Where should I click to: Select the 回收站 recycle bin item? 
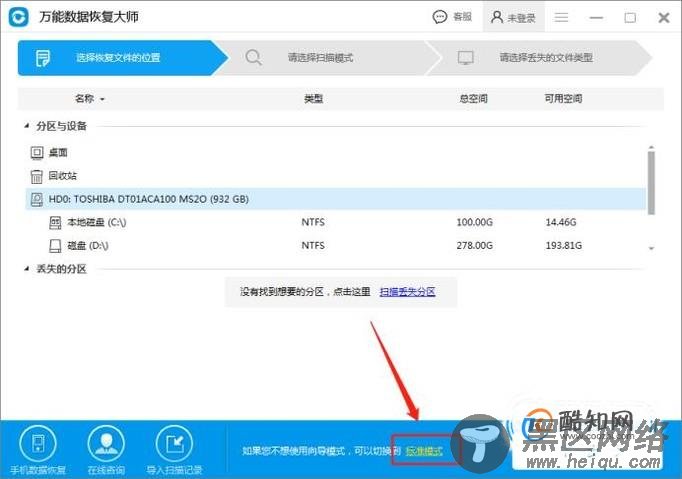point(63,176)
